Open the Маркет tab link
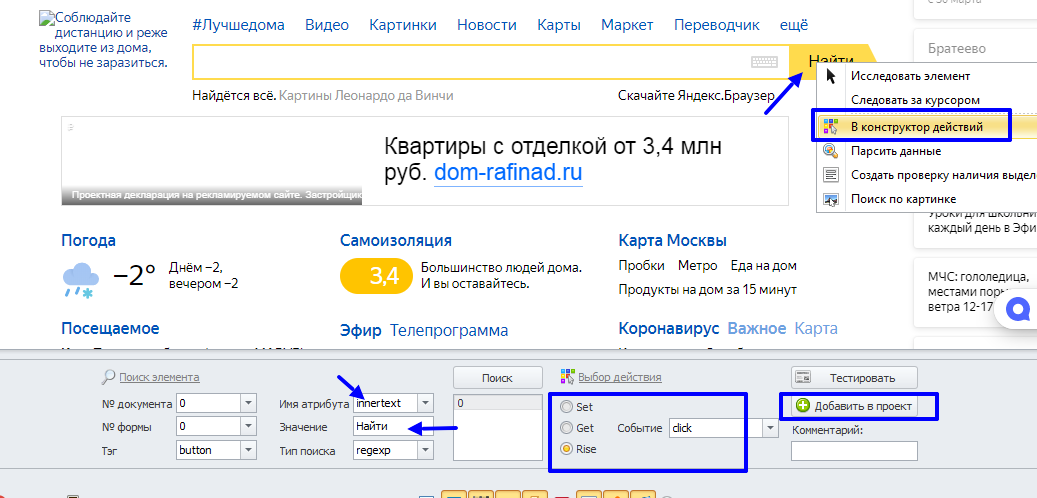1037x498 pixels. click(x=627, y=25)
